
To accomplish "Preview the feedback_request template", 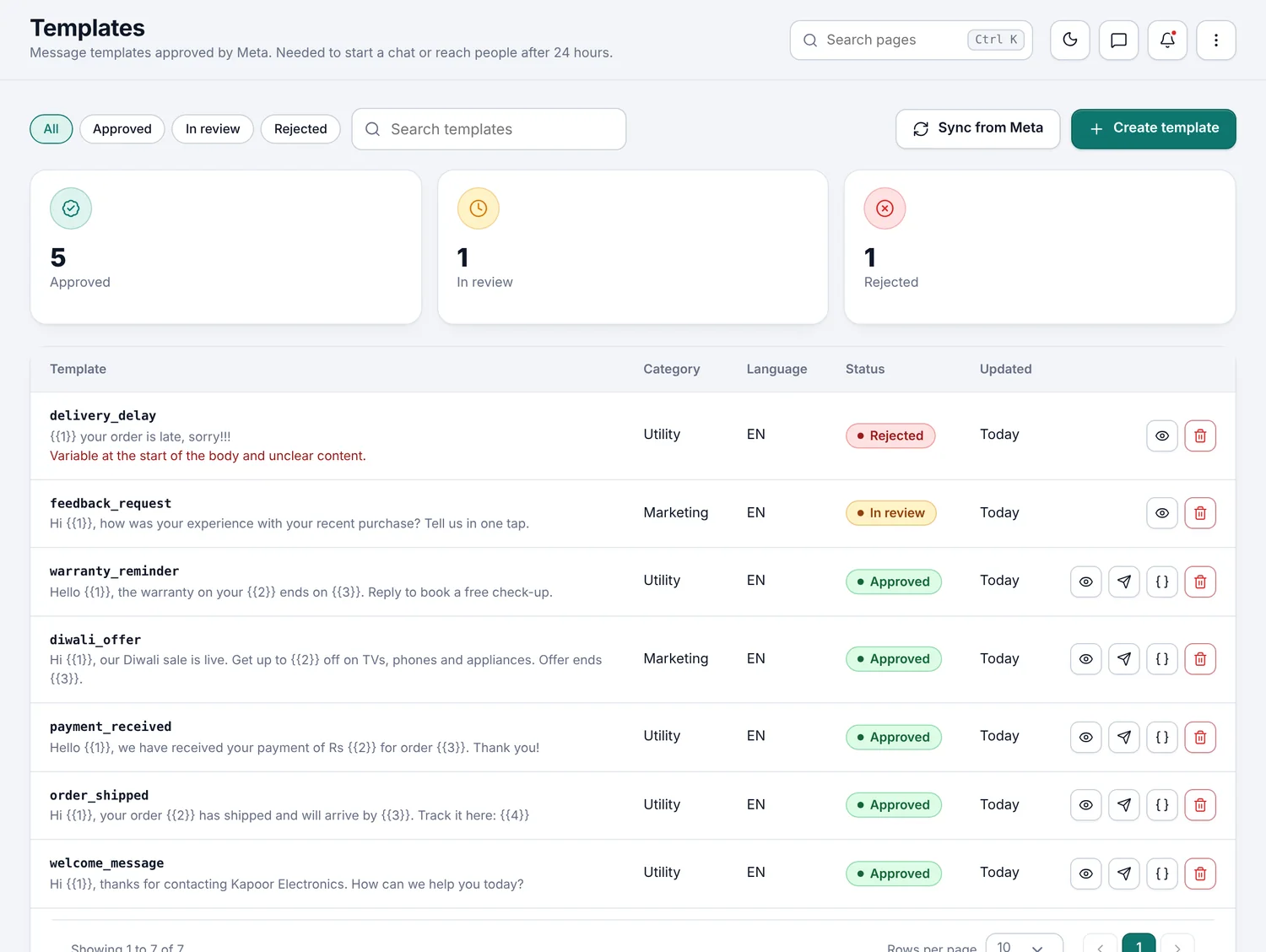I will pos(1162,513).
